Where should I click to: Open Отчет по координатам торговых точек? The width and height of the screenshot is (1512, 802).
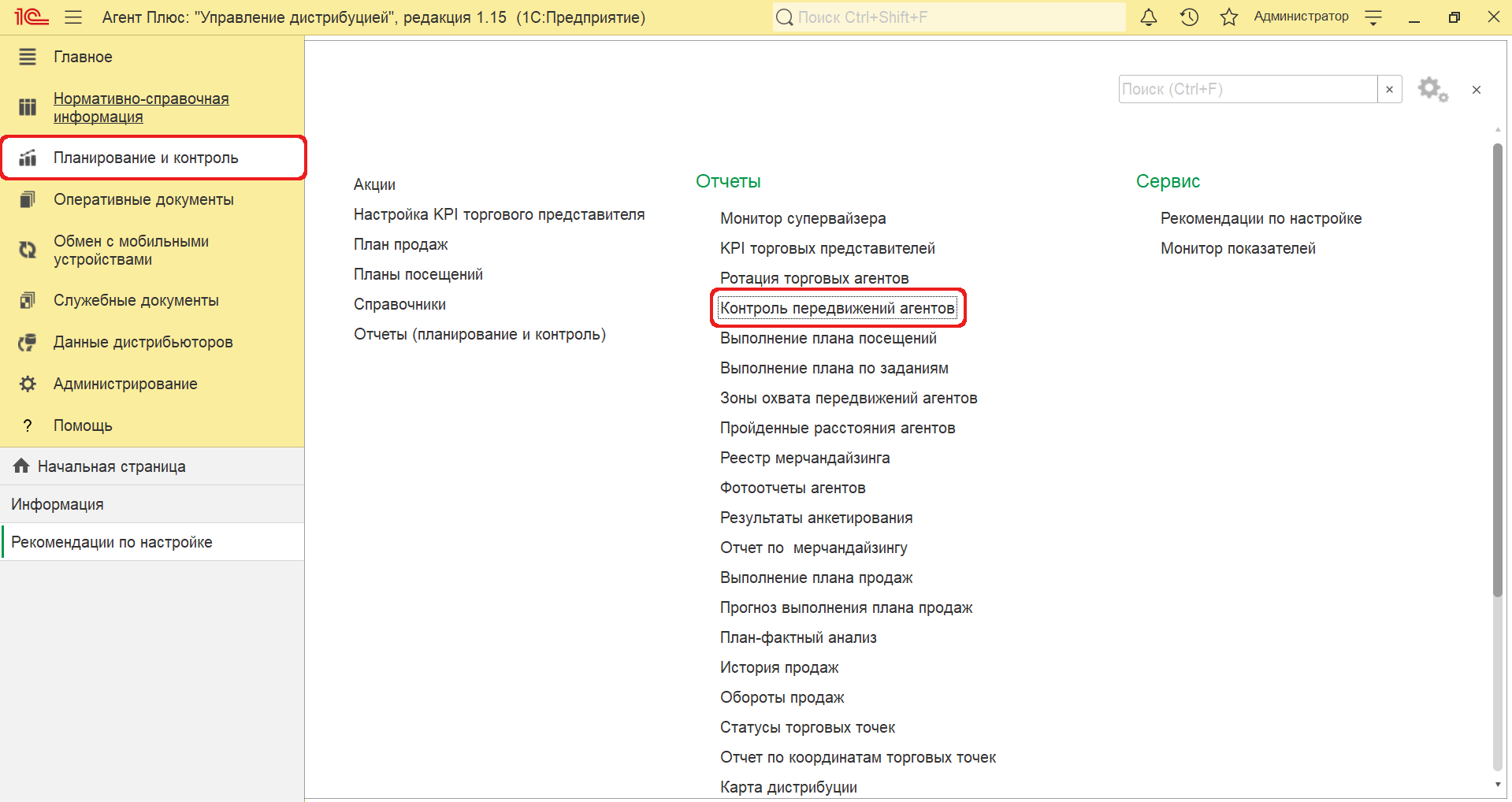(x=858, y=757)
